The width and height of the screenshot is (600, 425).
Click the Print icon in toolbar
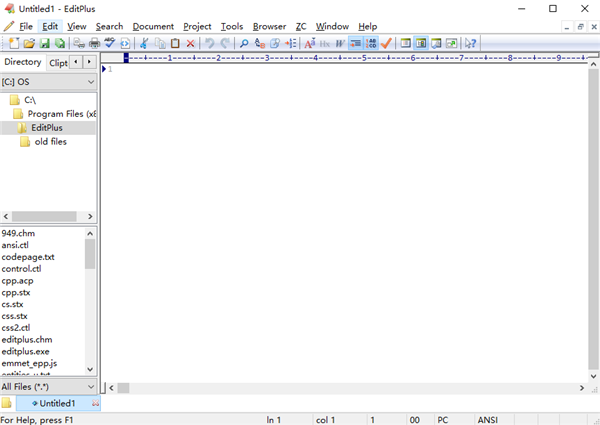point(94,43)
